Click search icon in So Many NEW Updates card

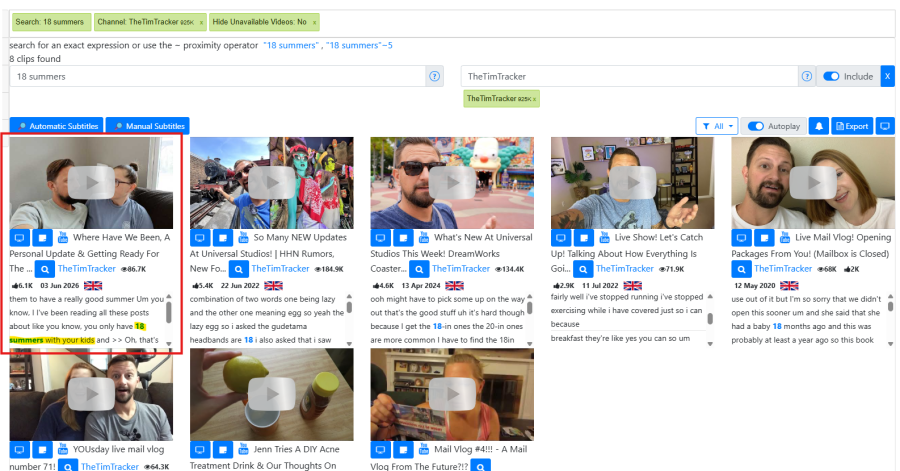(x=238, y=268)
